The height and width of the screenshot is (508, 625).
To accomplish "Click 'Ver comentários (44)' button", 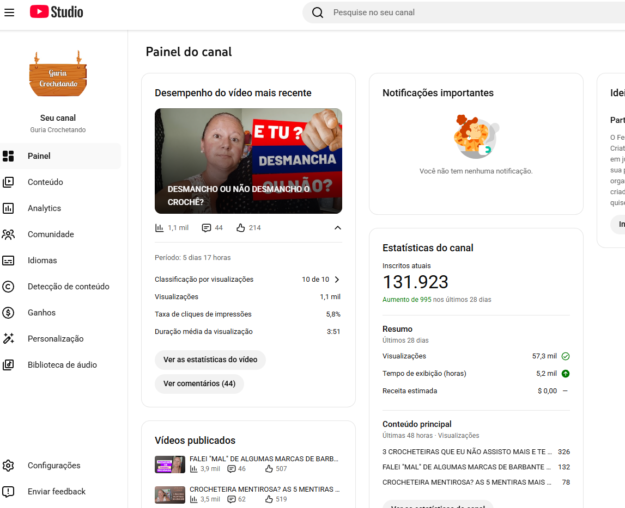I will pyautogui.click(x=199, y=384).
